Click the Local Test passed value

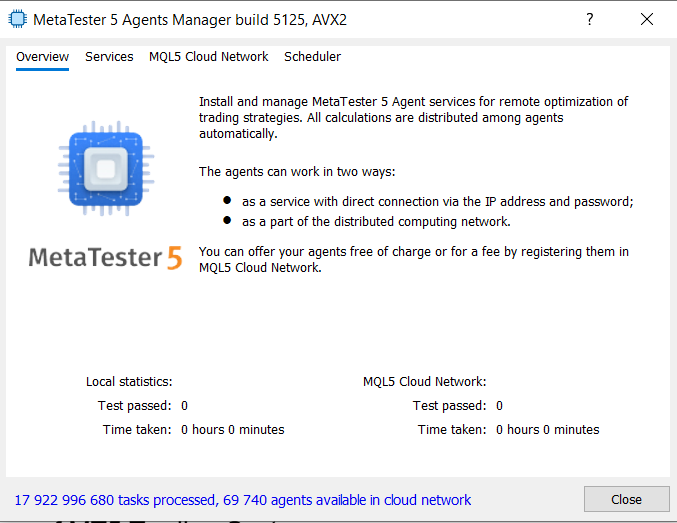click(x=184, y=406)
